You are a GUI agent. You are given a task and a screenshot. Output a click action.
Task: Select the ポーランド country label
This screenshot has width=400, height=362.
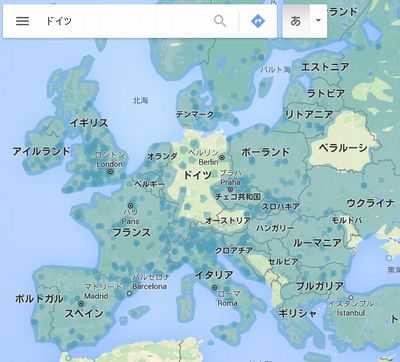pos(266,152)
